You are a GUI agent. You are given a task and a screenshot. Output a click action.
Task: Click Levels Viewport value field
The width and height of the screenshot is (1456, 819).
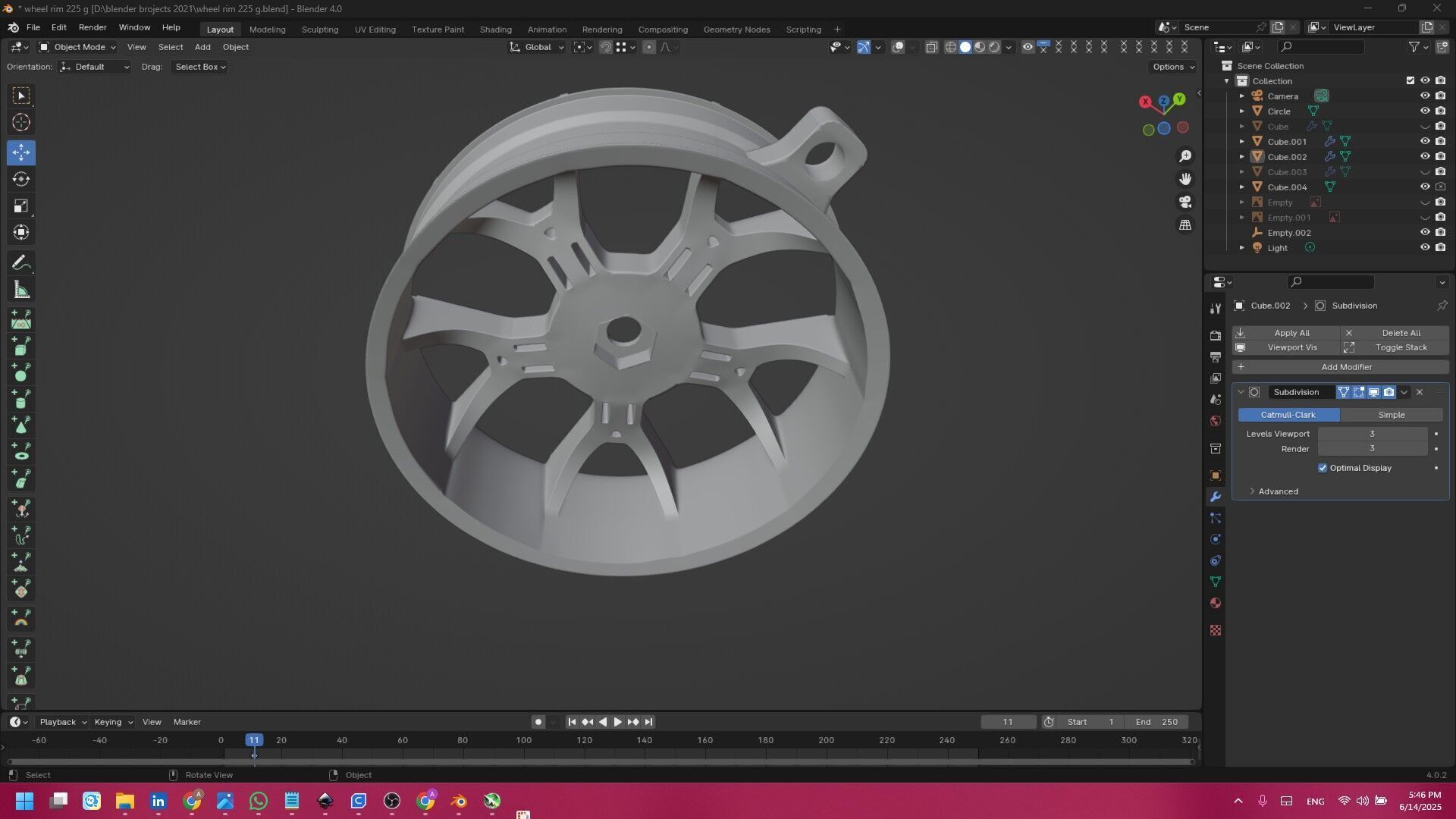pyautogui.click(x=1372, y=434)
